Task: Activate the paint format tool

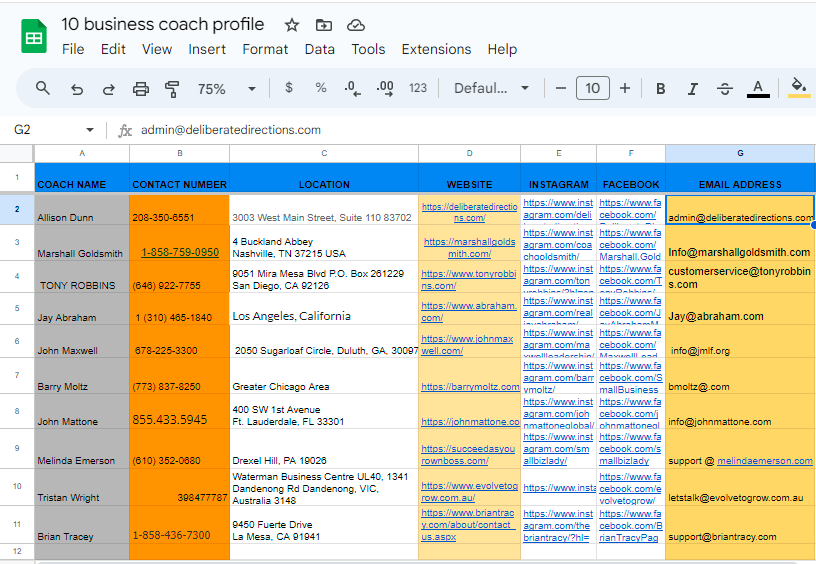Action: (x=172, y=89)
